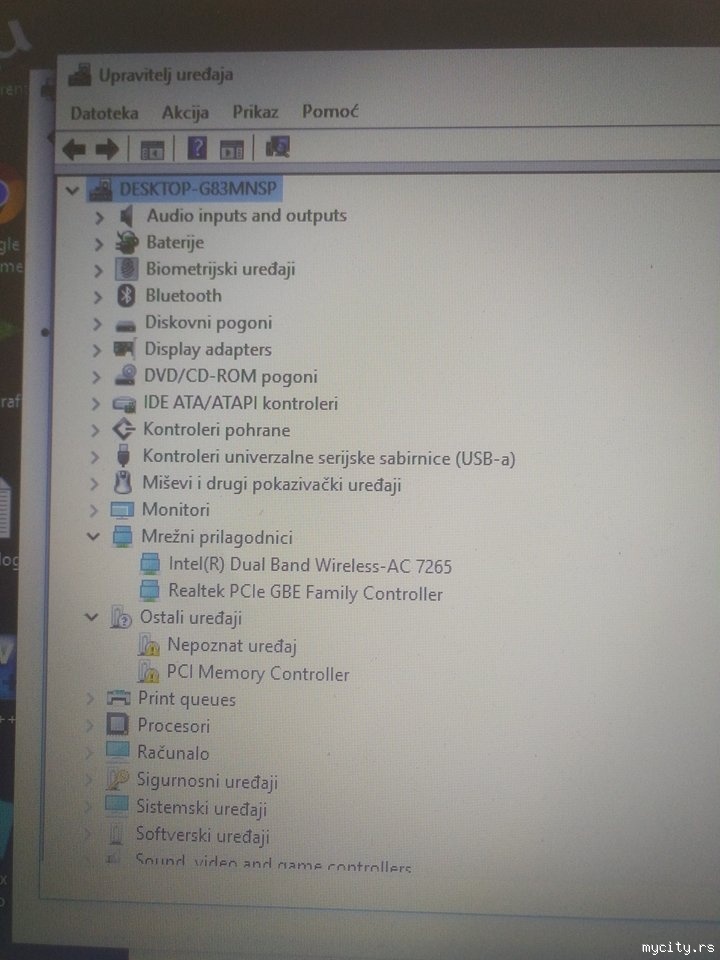The height and width of the screenshot is (960, 720).
Task: Open the Pomoć menu
Action: point(330,111)
